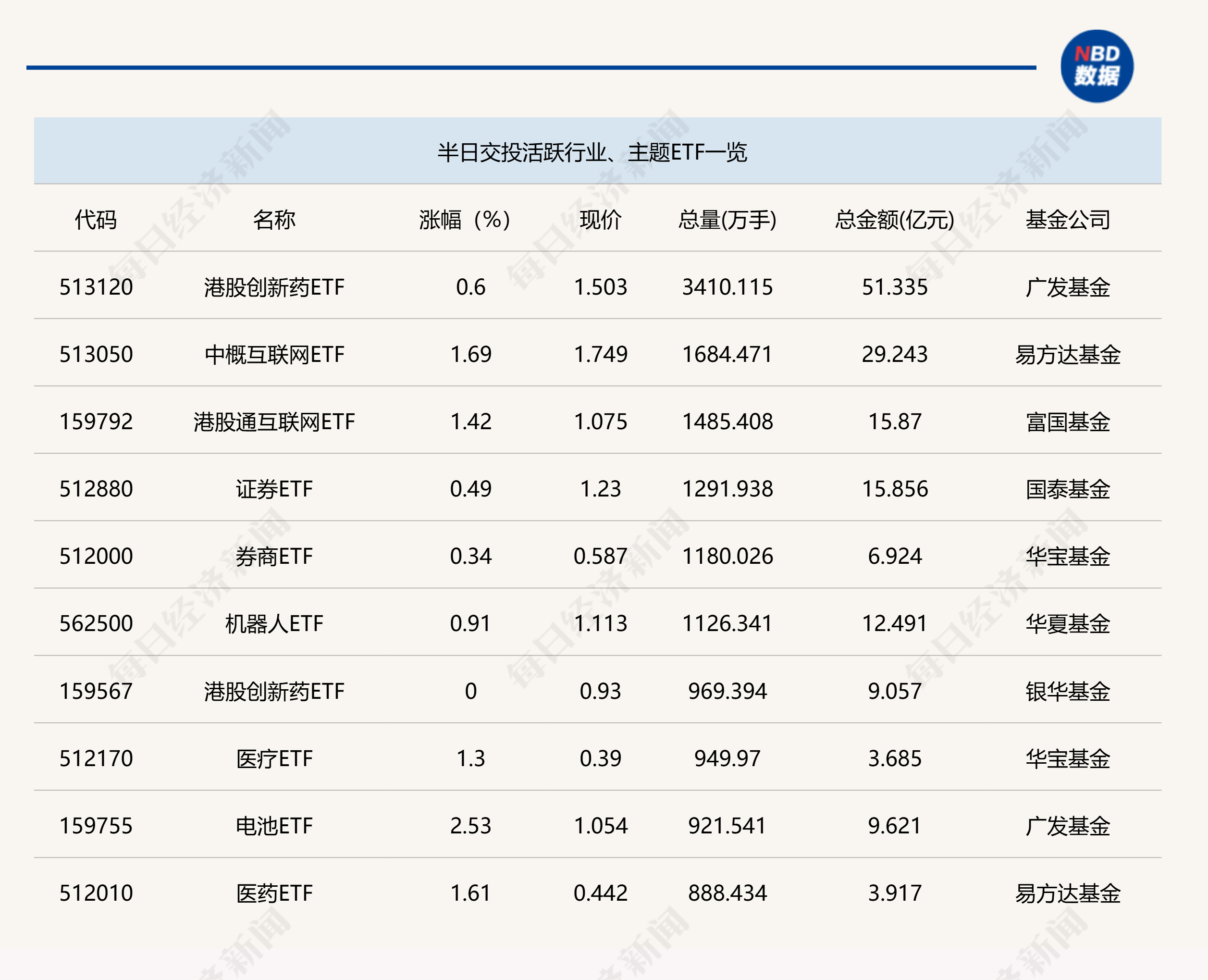This screenshot has height=980, width=1208.
Task: Click the 代码 column header
Action: (x=96, y=220)
